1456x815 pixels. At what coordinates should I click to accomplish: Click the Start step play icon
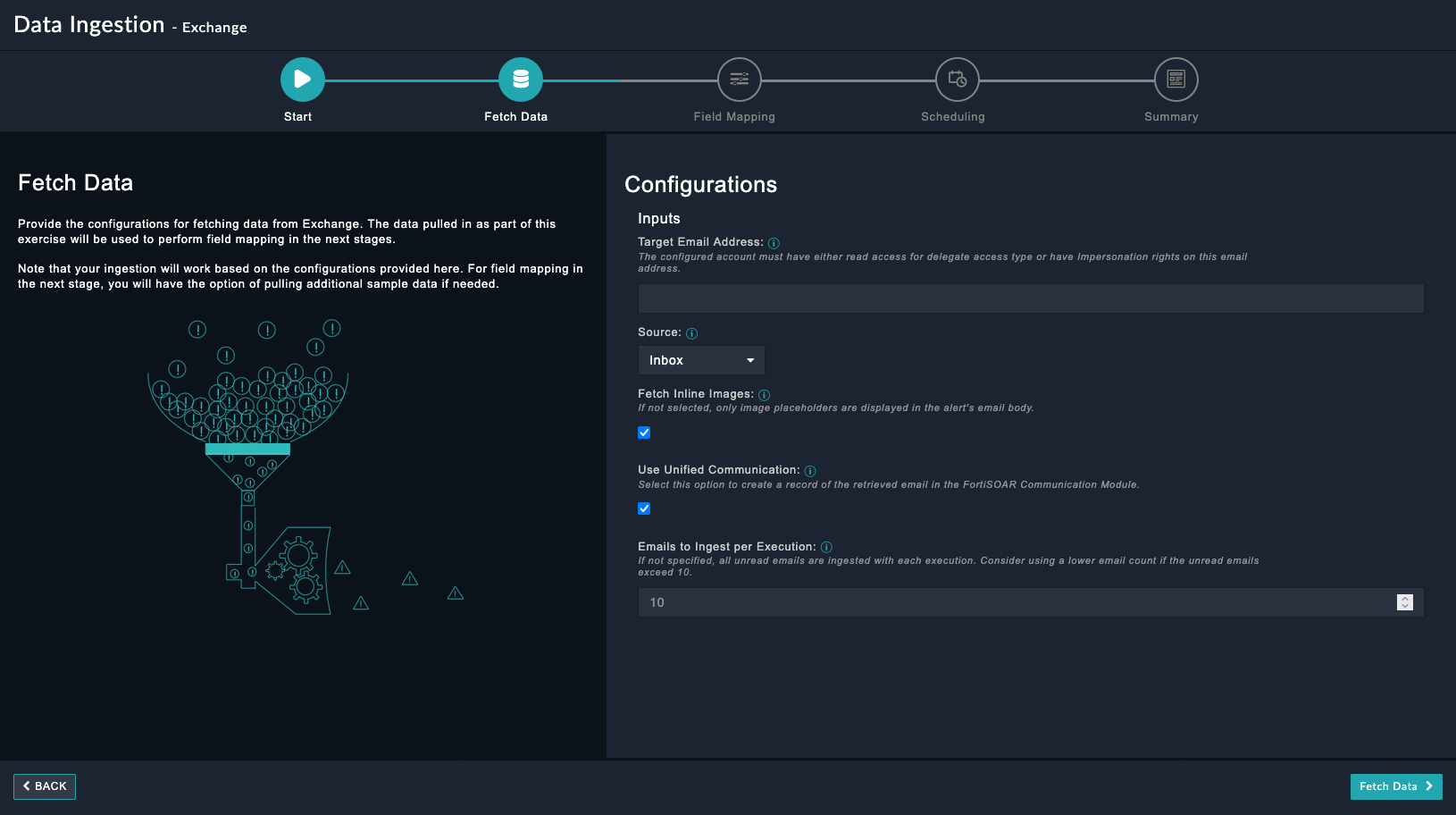pyautogui.click(x=302, y=80)
